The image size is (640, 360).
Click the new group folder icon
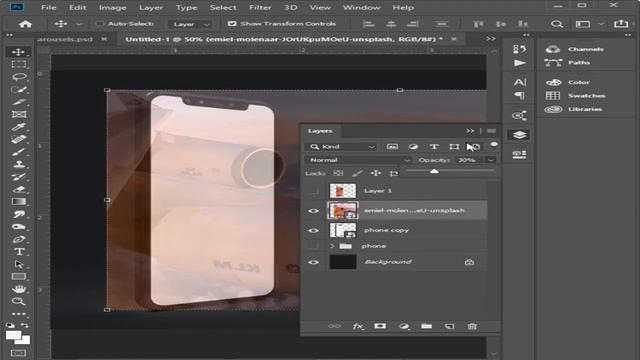click(x=427, y=326)
